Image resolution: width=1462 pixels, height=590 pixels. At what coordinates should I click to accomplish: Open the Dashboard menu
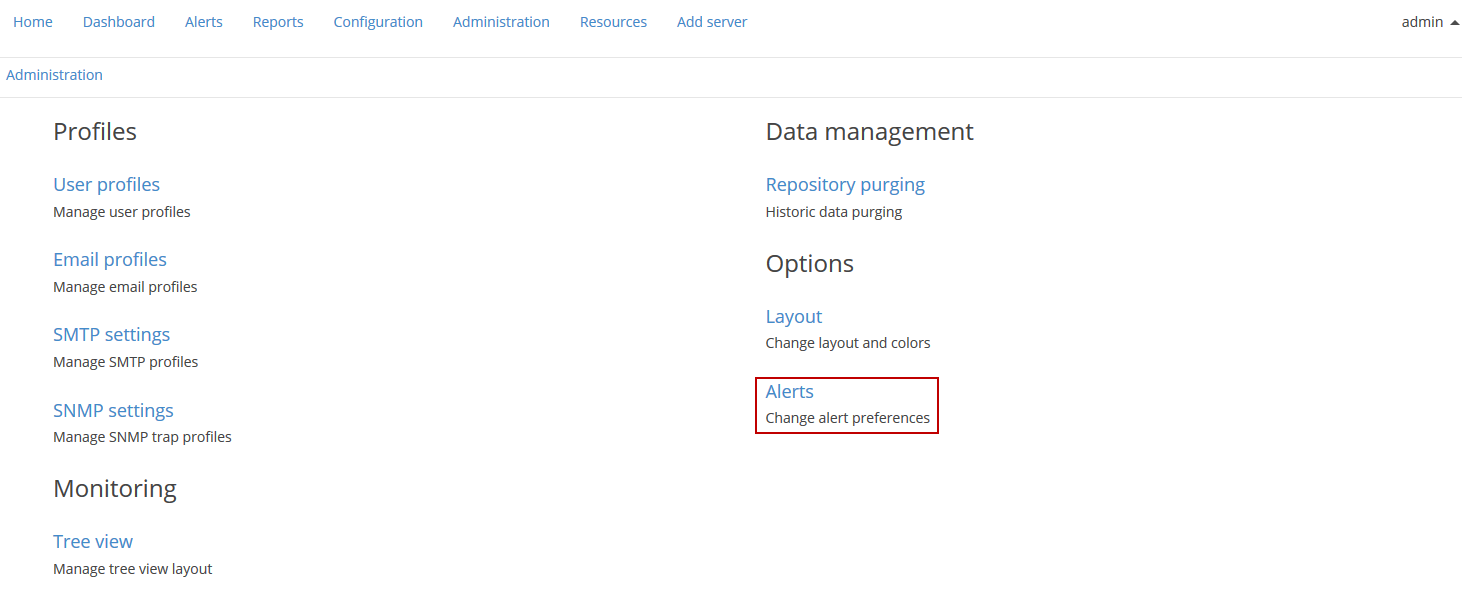pyautogui.click(x=119, y=22)
